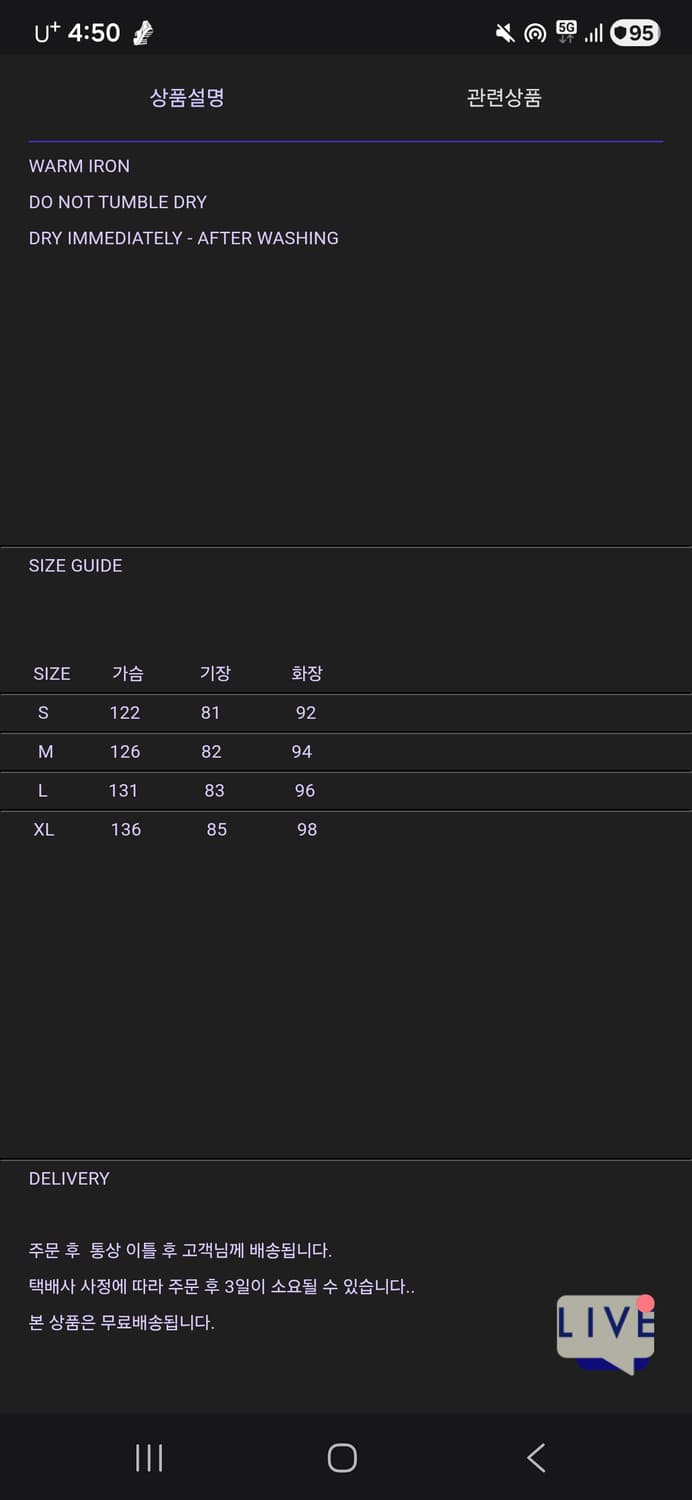Open the recent apps button
This screenshot has width=692, height=1500.
click(149, 1457)
